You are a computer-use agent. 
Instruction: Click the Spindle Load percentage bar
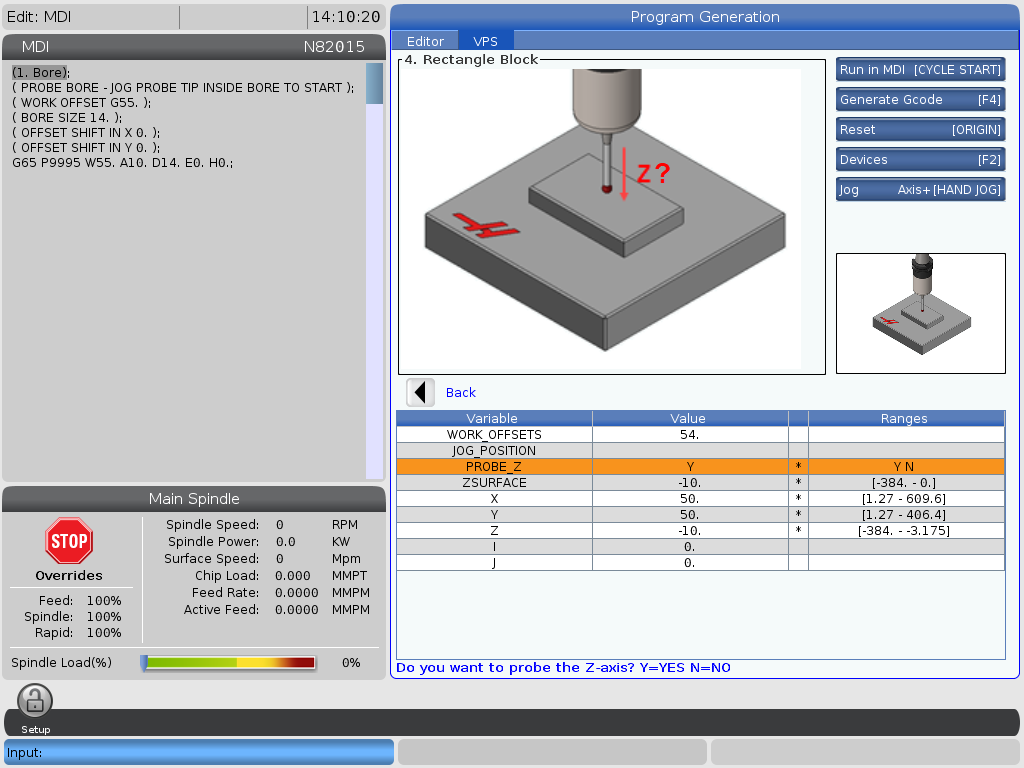tap(229, 663)
